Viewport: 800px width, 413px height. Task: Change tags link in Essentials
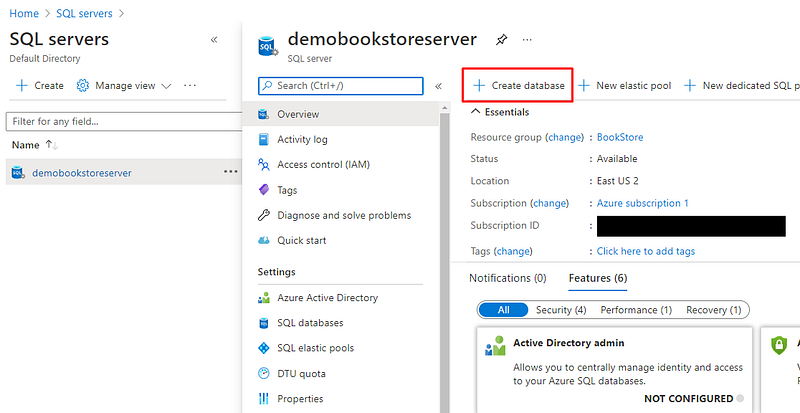coord(513,251)
